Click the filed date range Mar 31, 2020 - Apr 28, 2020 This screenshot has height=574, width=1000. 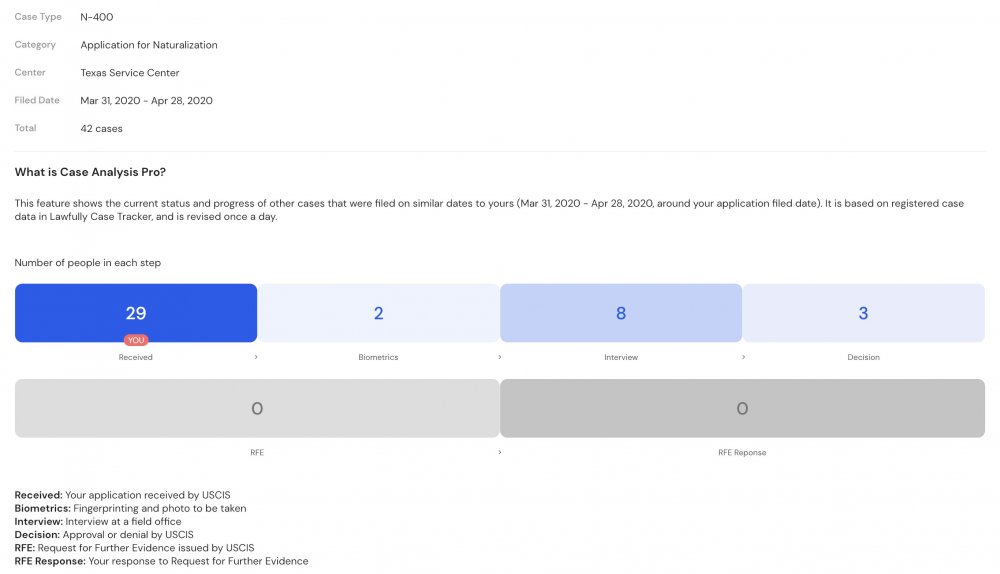147,101
